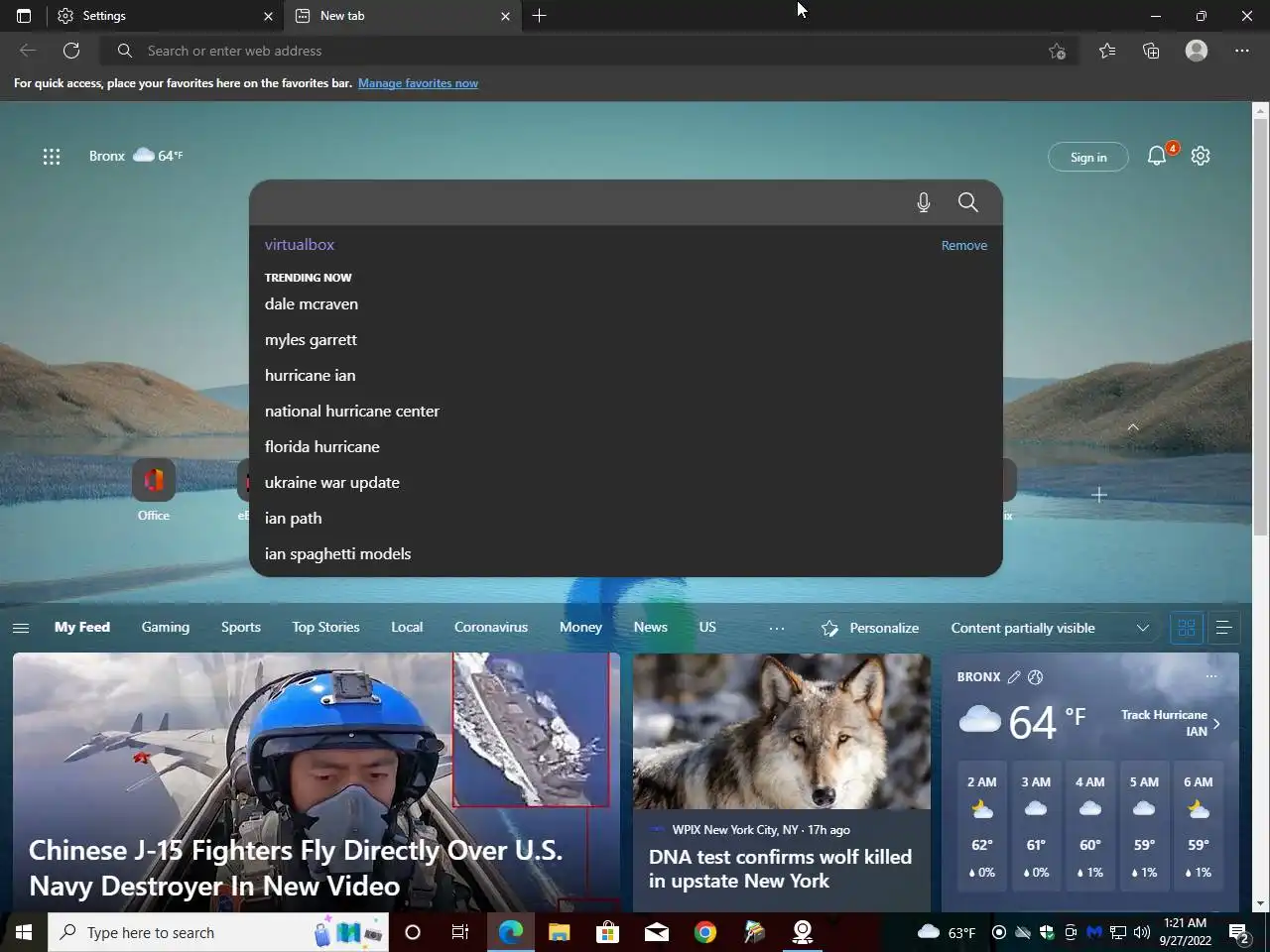Viewport: 1270px width, 952px height.
Task: Show more feed categories ellipsis
Action: pyautogui.click(x=777, y=628)
